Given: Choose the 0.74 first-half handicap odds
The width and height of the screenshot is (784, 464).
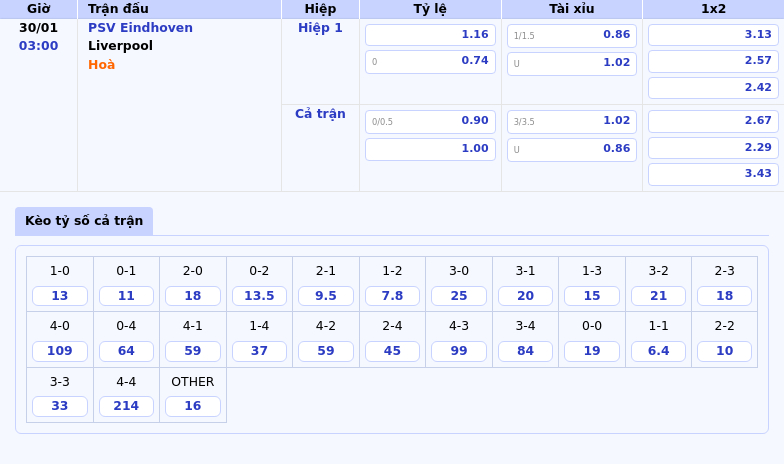Looking at the screenshot, I should (430, 61).
